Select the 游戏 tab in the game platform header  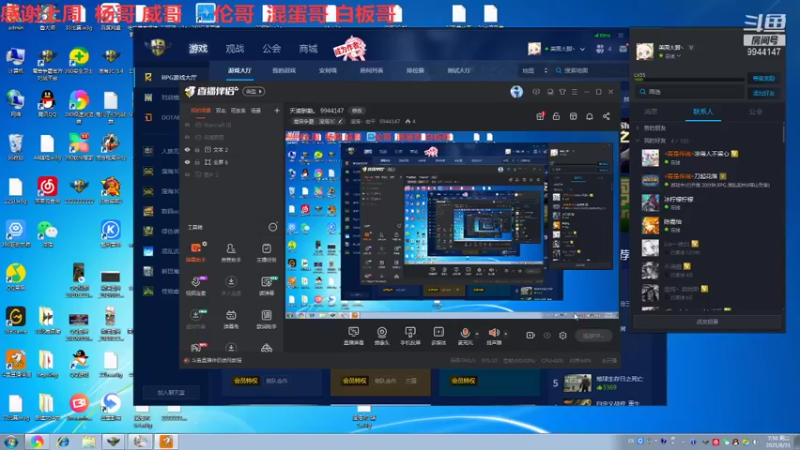[x=198, y=48]
